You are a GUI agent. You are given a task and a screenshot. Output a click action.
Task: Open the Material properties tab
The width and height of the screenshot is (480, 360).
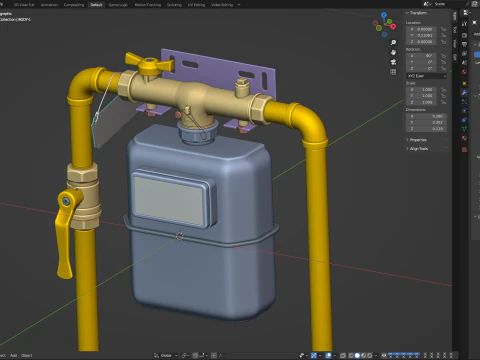464,138
